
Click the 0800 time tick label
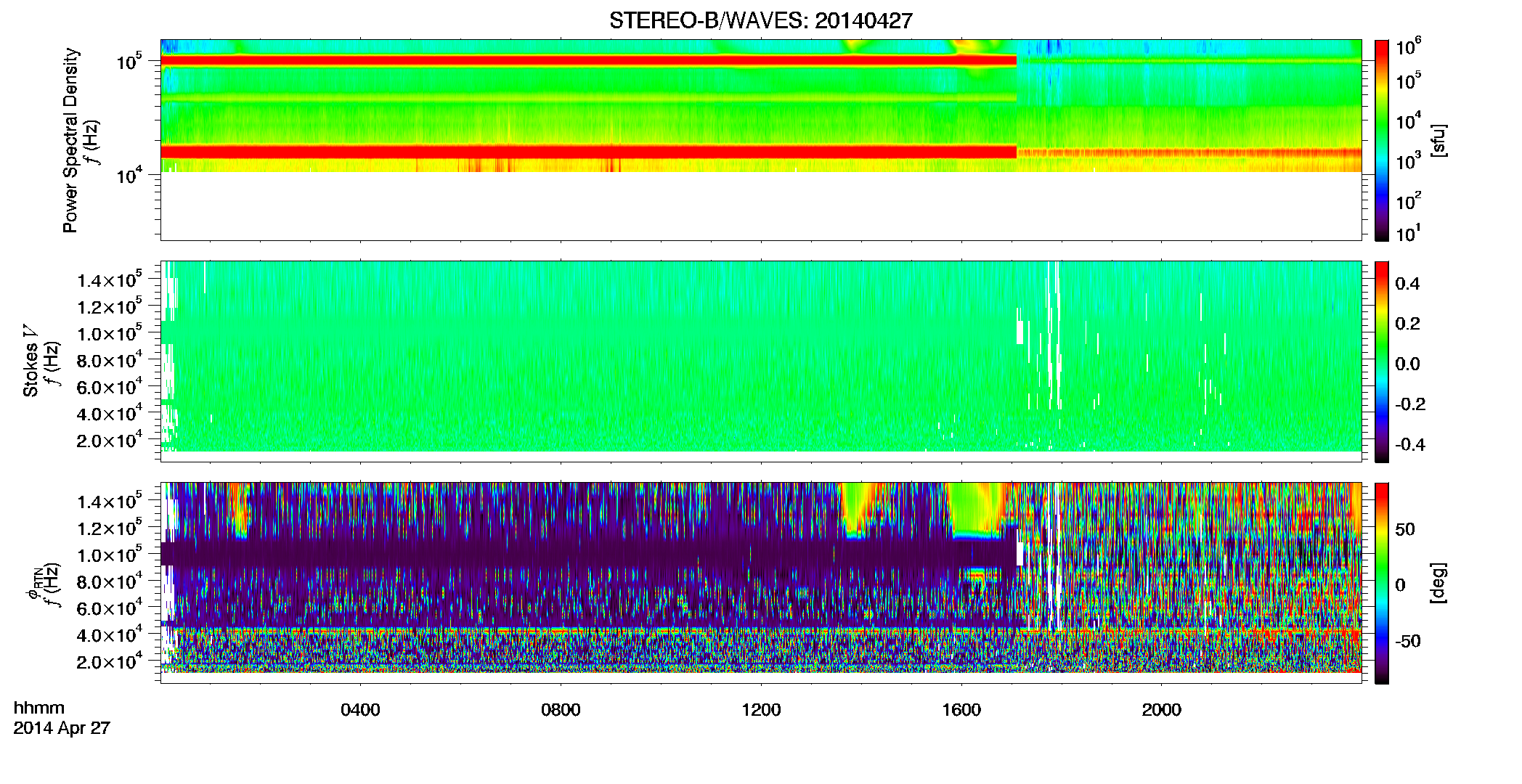561,710
